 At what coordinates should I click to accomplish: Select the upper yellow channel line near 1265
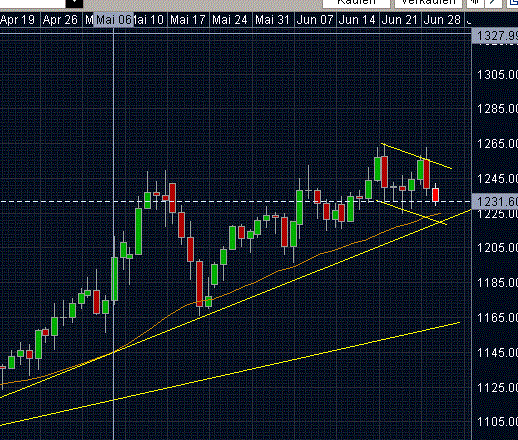(x=417, y=156)
